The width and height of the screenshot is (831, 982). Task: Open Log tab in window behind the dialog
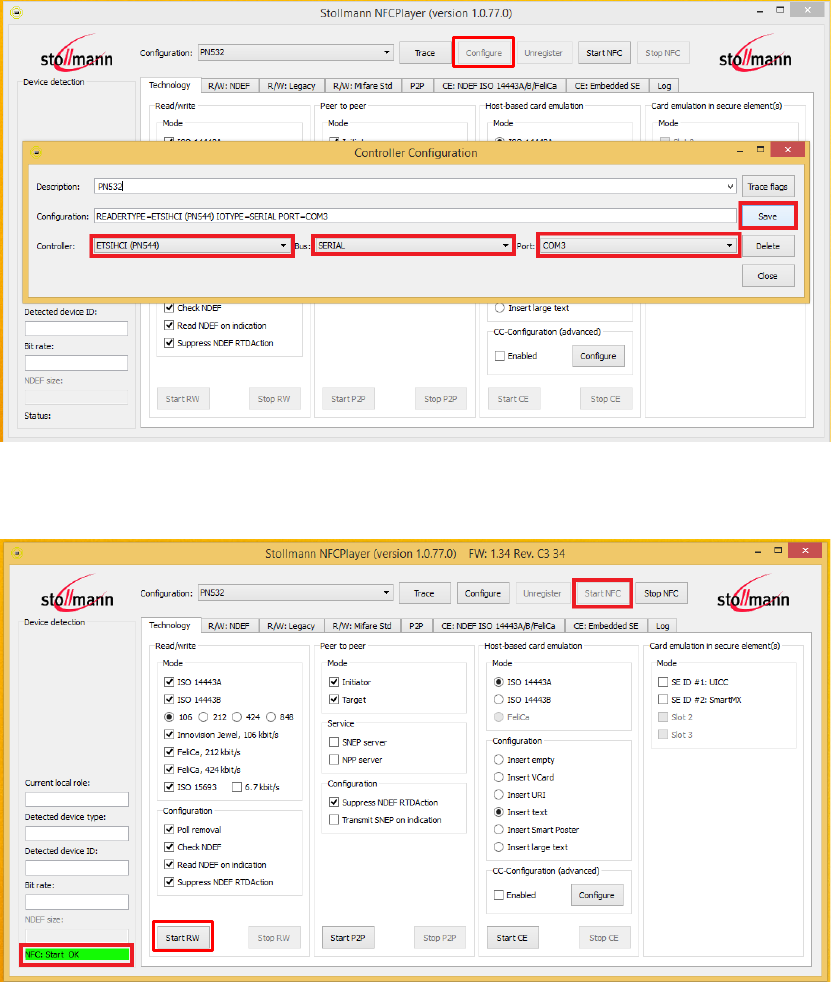(664, 86)
